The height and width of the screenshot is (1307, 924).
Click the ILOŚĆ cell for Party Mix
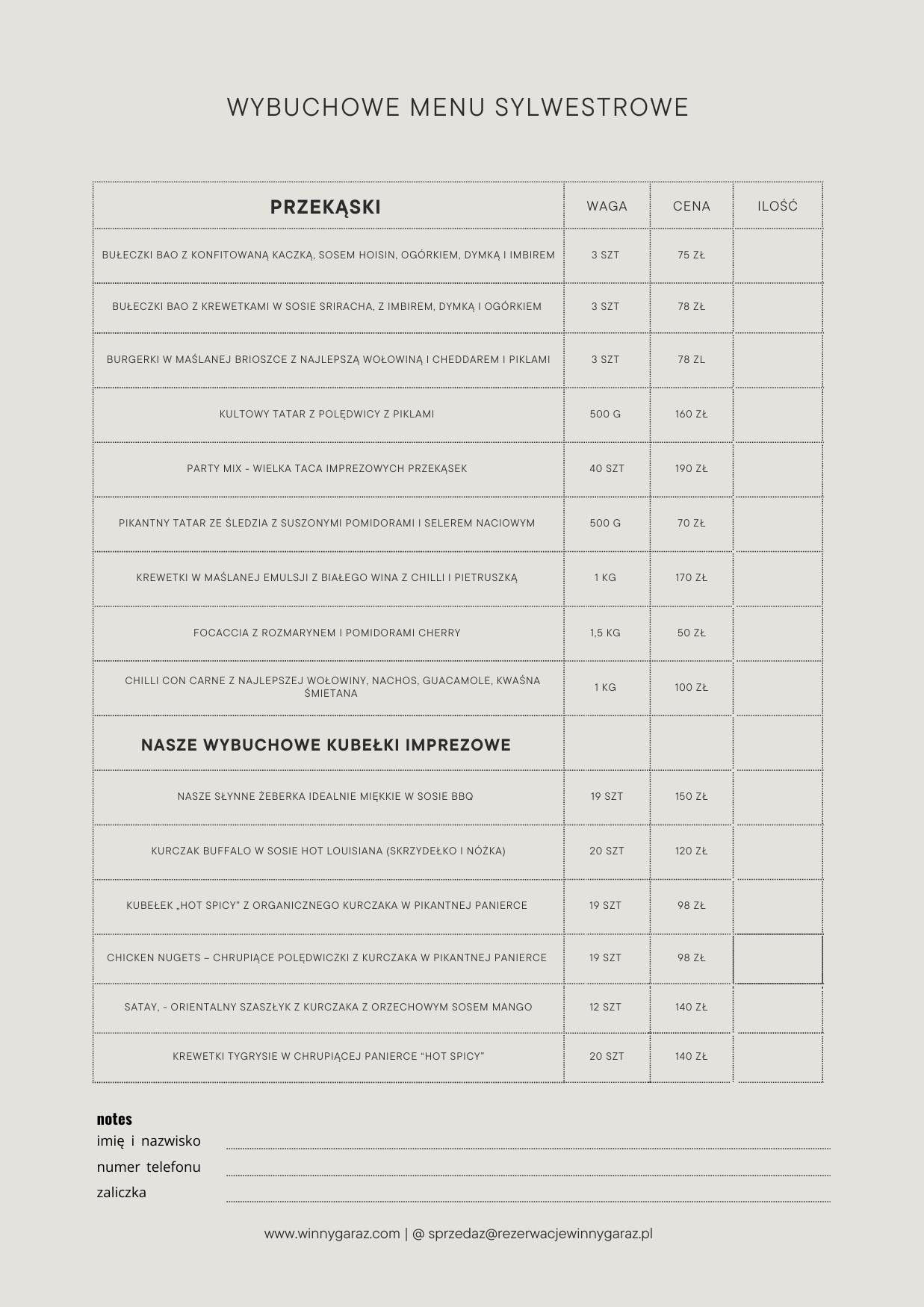[778, 469]
